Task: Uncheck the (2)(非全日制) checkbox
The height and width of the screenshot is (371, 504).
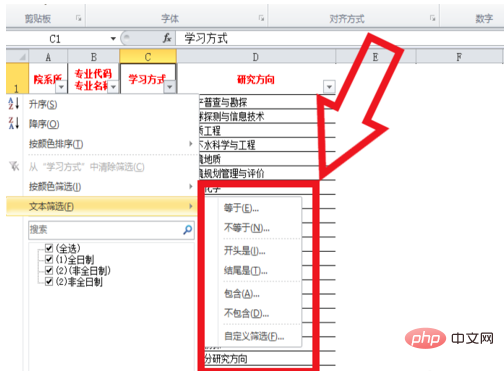Action: 49,270
